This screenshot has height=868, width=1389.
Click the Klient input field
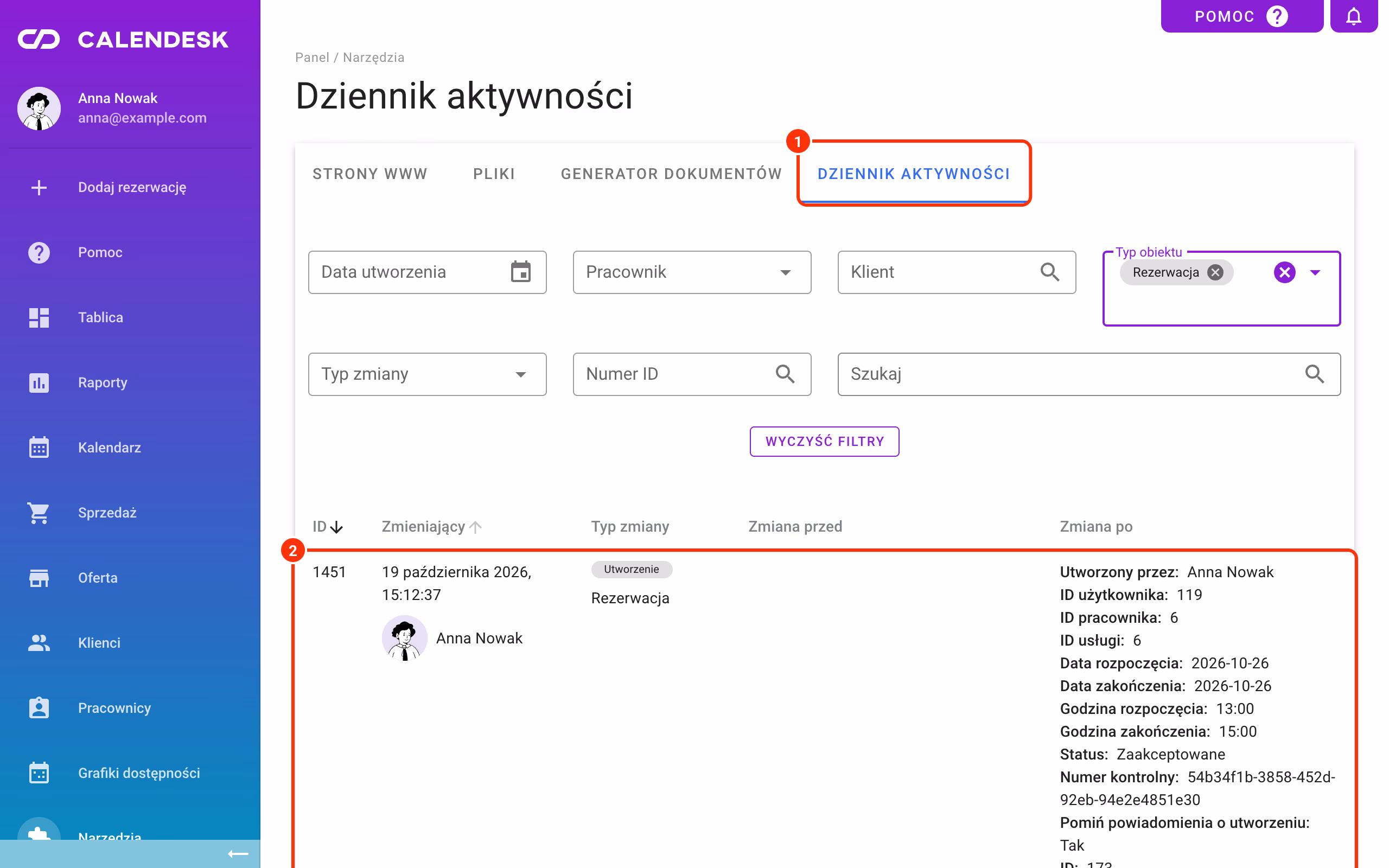click(x=956, y=272)
